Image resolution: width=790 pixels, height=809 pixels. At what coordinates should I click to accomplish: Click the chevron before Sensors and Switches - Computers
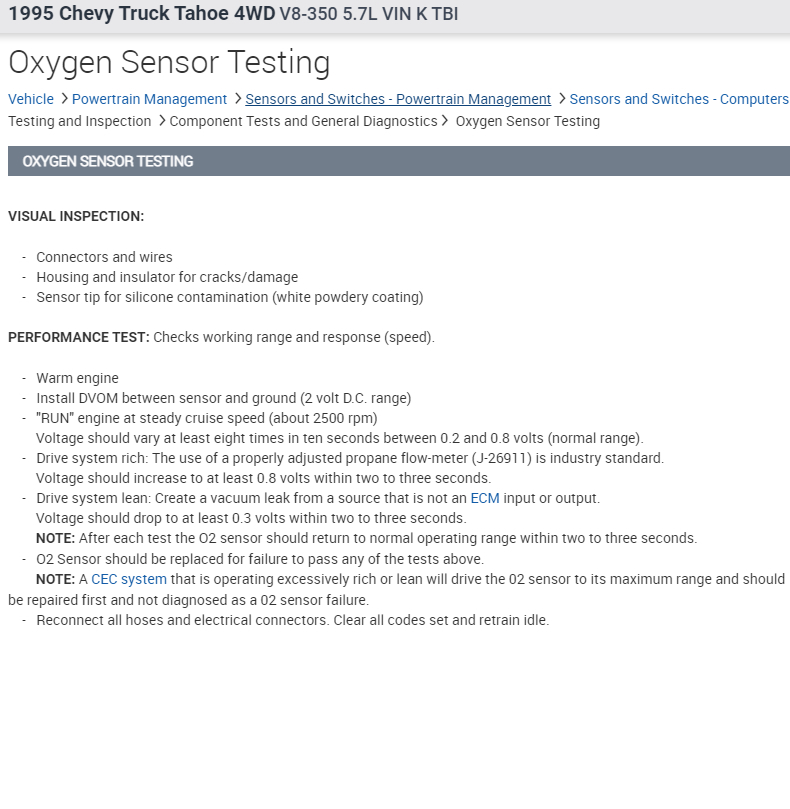coord(562,99)
